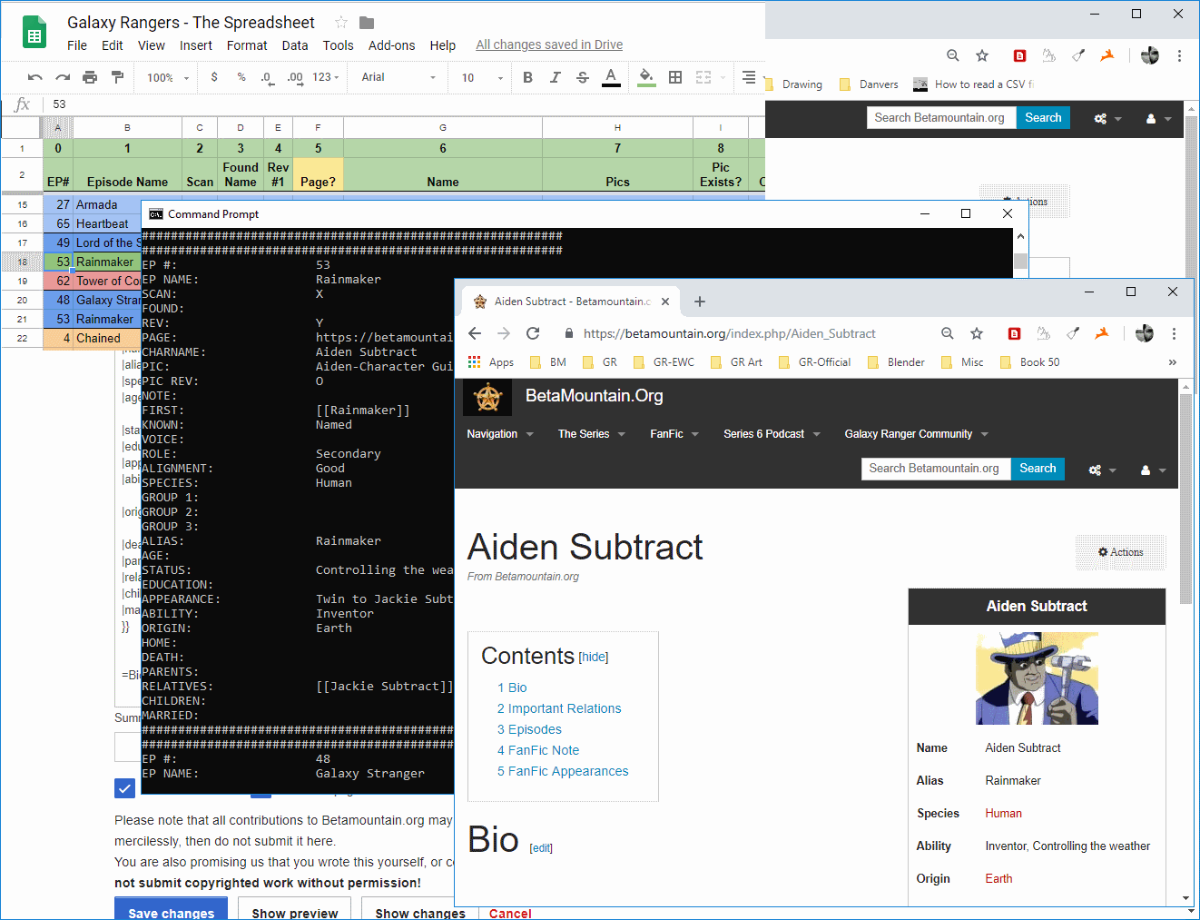Click the increase decimal places icon

295,77
